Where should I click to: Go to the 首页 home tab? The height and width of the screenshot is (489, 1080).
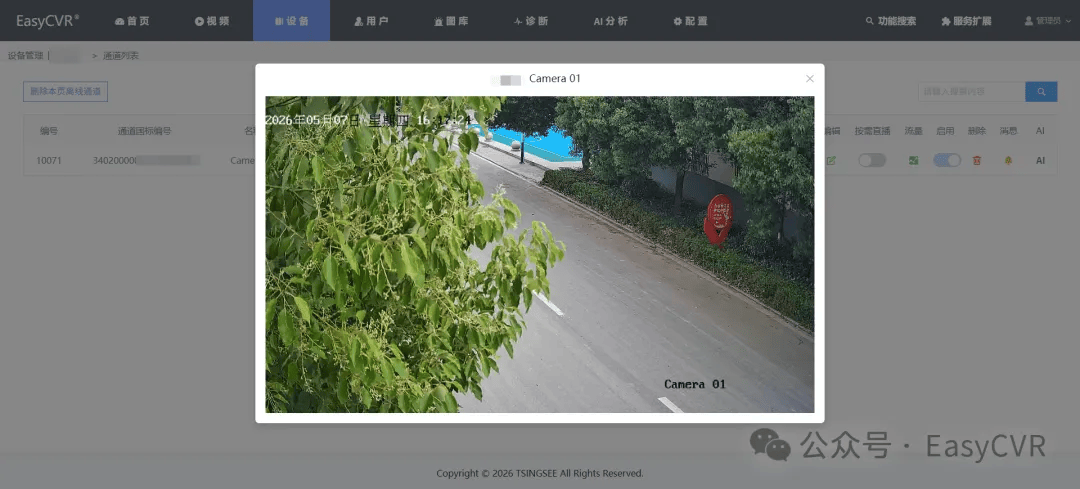132,21
